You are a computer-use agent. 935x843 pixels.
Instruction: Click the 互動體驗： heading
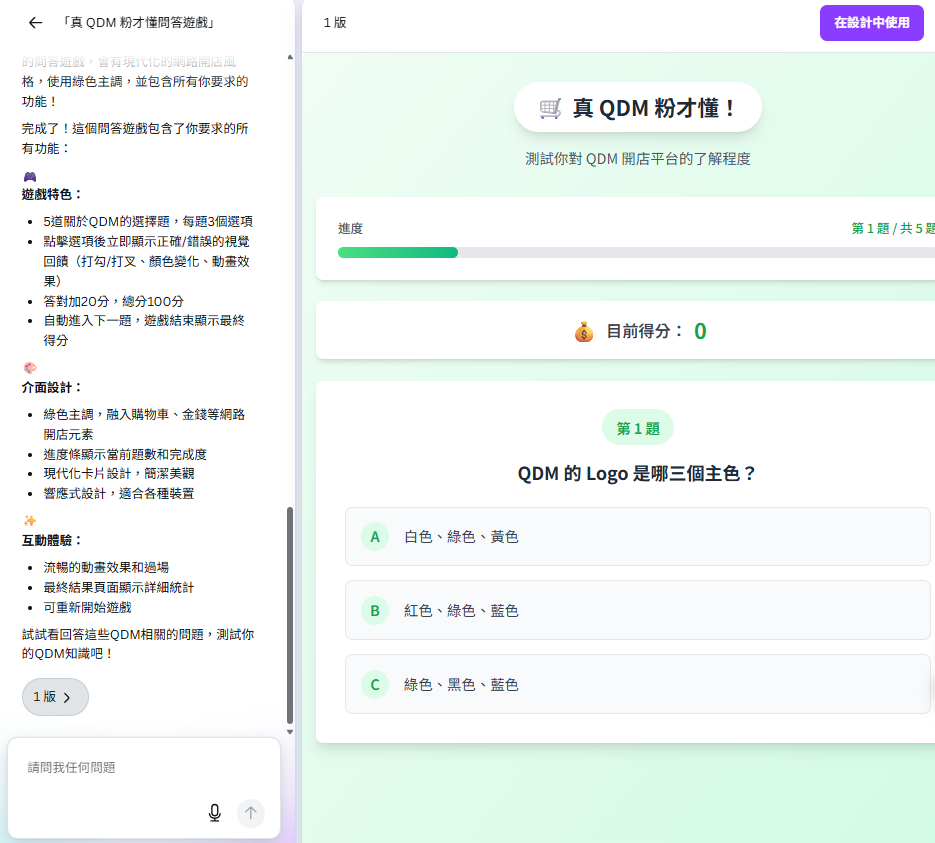(52, 540)
